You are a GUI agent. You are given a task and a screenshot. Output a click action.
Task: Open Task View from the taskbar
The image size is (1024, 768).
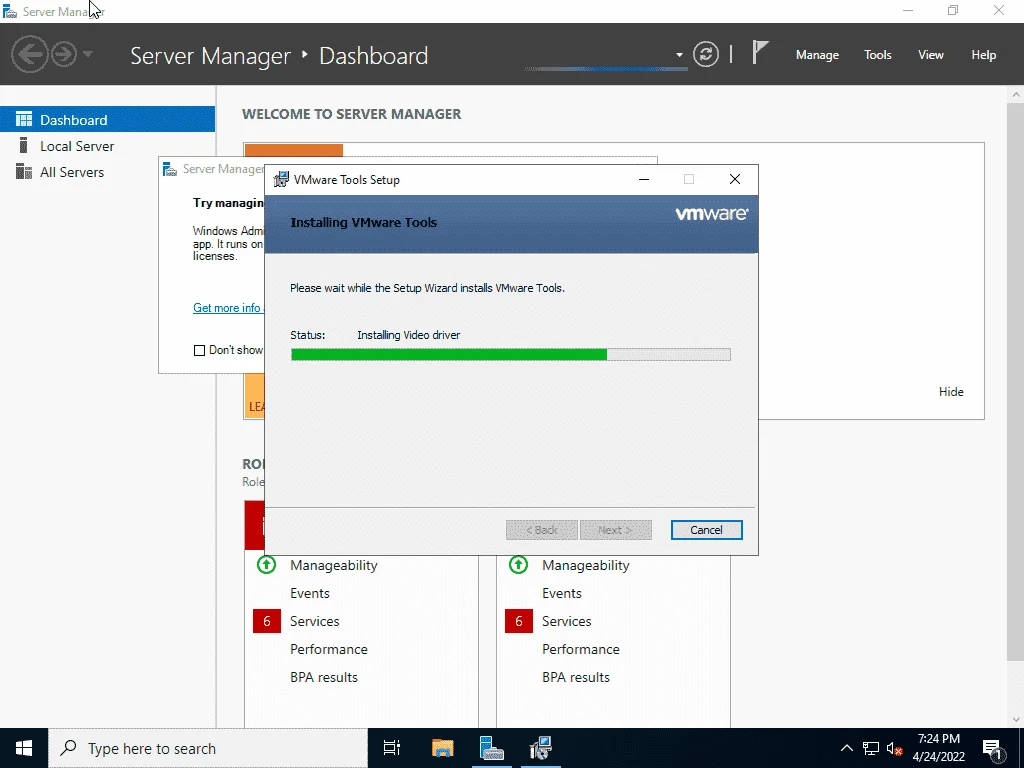(392, 748)
